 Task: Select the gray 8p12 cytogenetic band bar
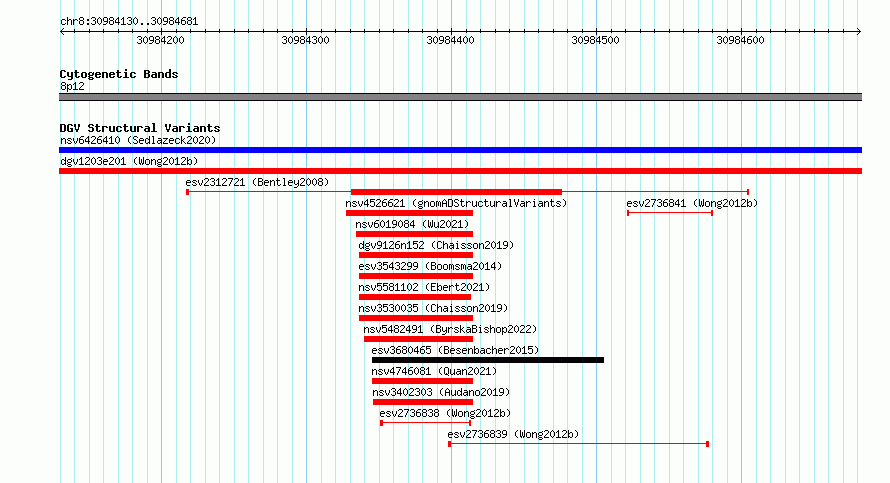[x=460, y=97]
